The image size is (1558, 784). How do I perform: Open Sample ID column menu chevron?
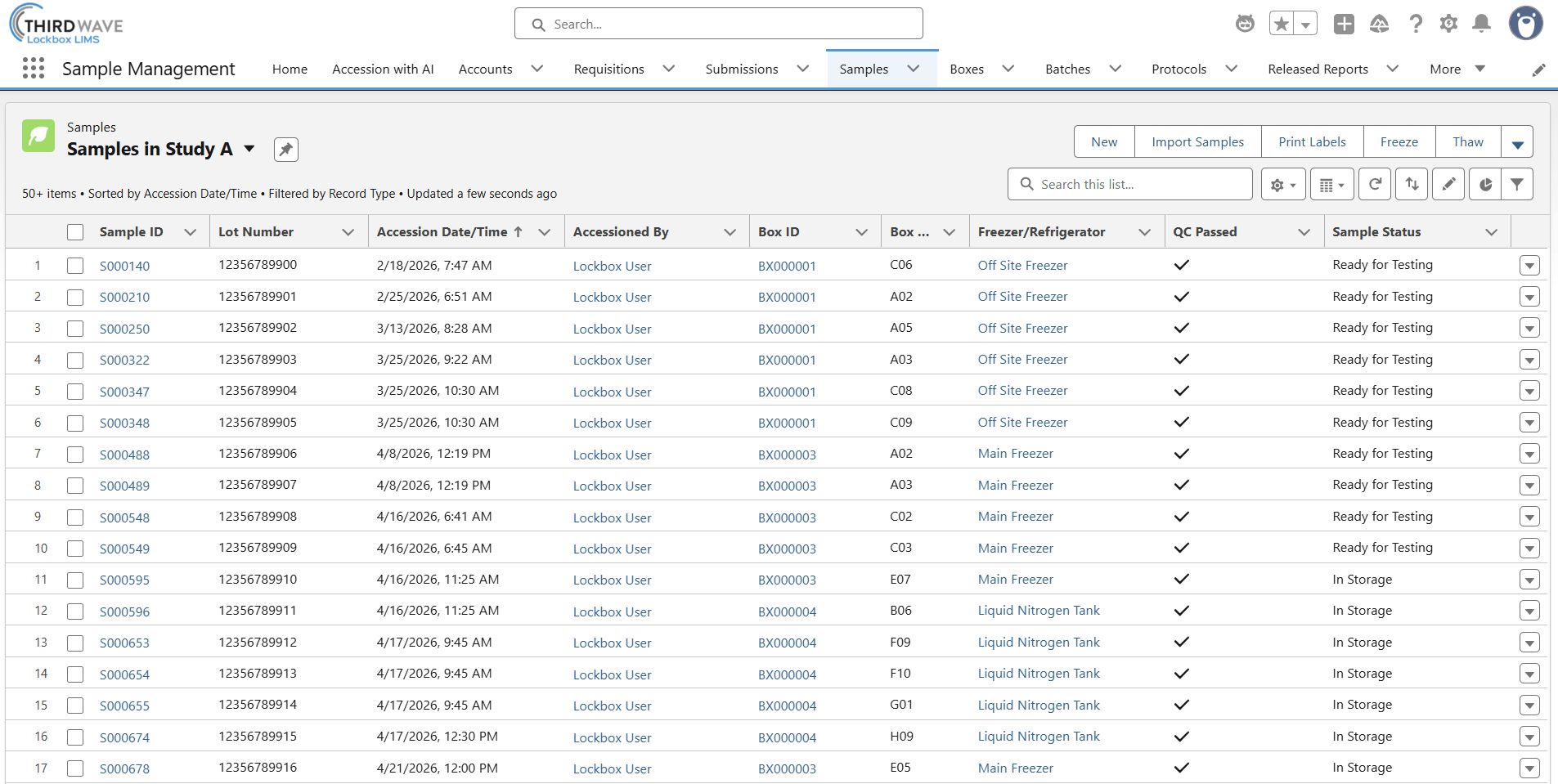(x=191, y=232)
